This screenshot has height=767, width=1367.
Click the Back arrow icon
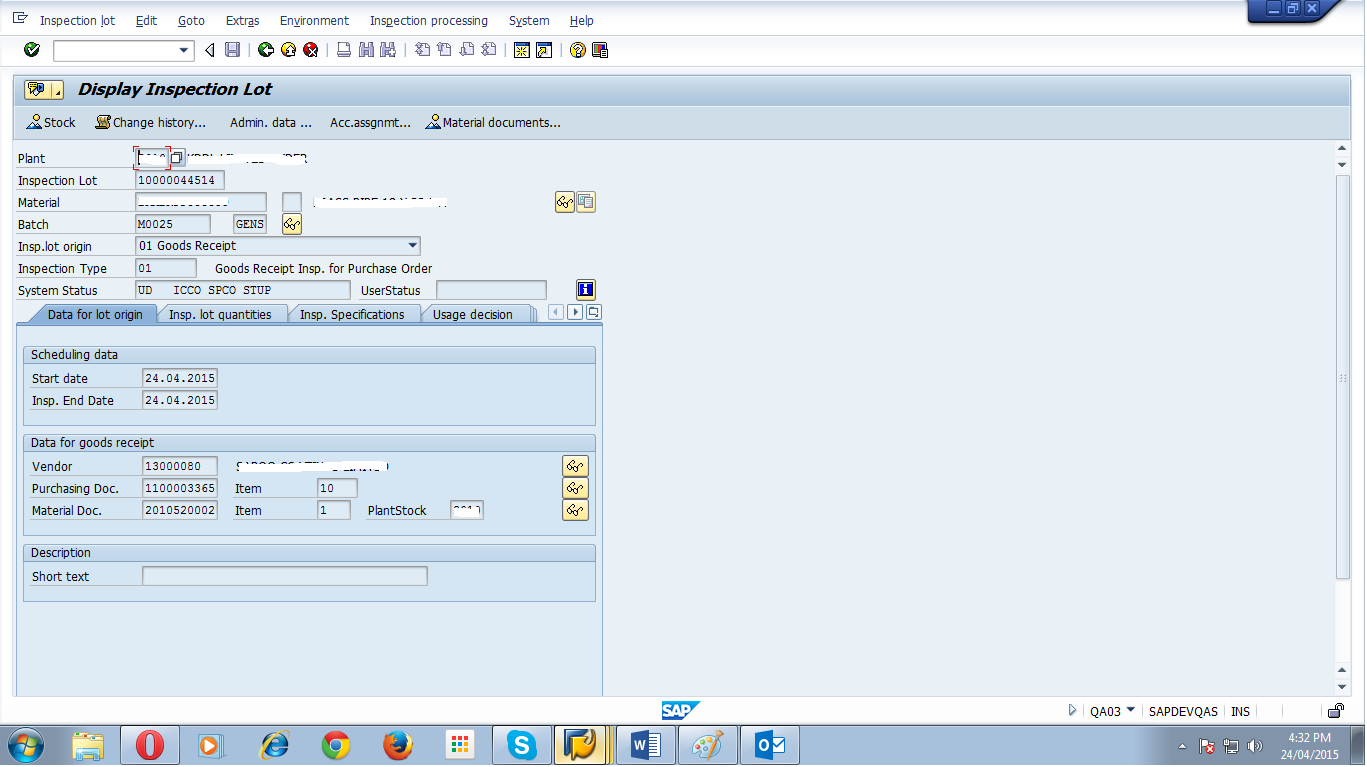[210, 50]
